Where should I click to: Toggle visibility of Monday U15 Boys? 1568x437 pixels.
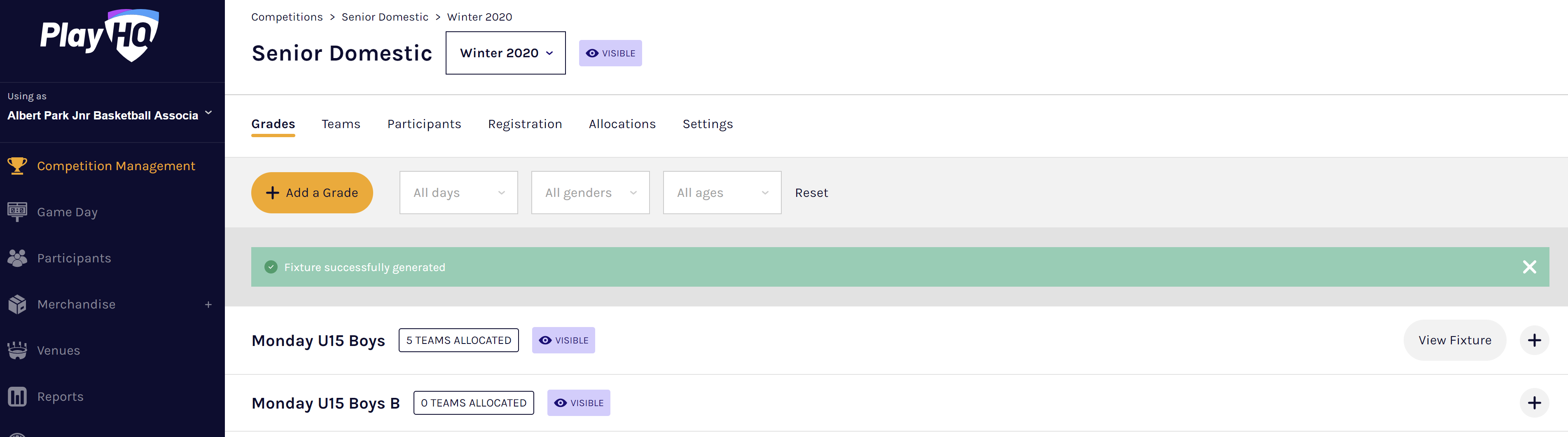click(x=563, y=340)
